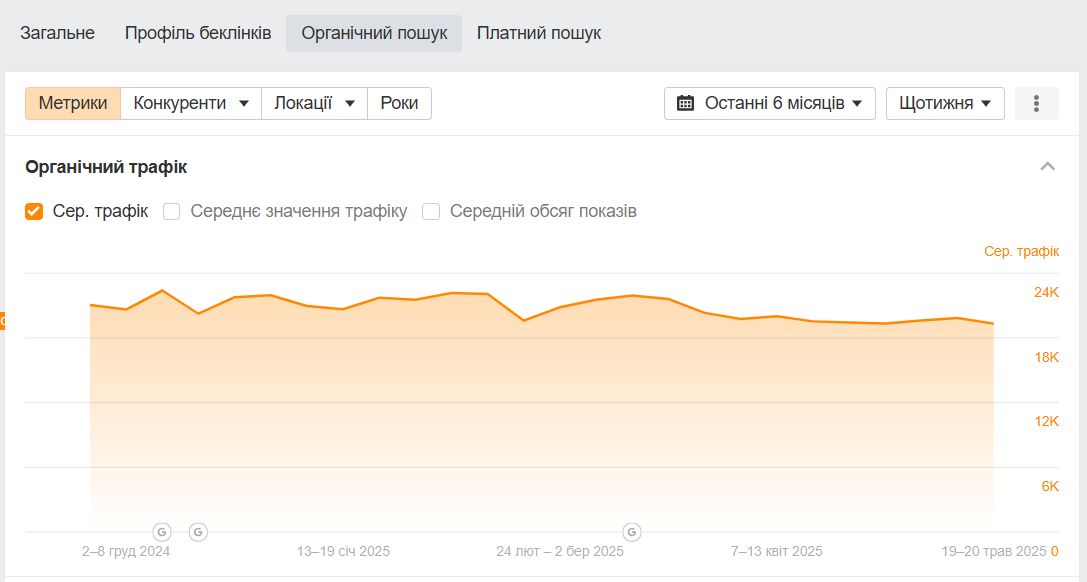Switch to the Загальне tab
1087x582 pixels.
pos(57,33)
